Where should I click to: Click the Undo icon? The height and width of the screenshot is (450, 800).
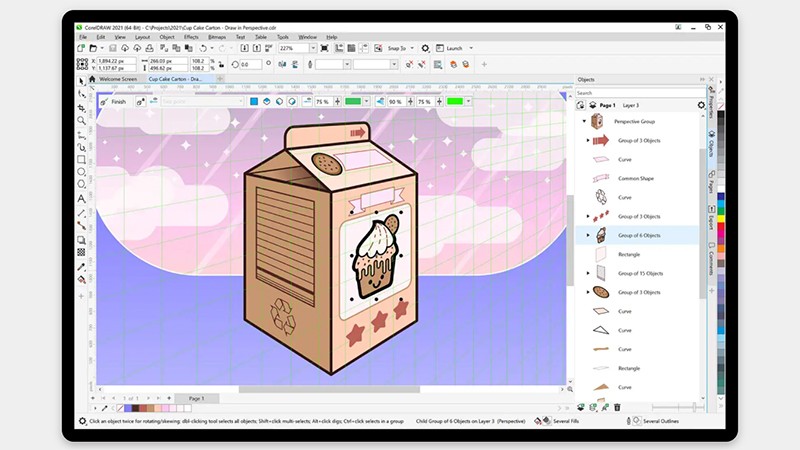[203, 48]
